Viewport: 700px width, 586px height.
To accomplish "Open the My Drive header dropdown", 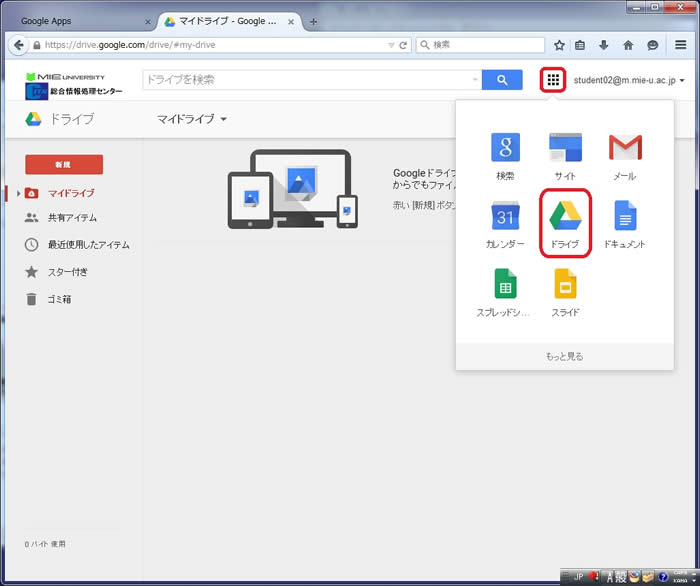I will pyautogui.click(x=192, y=119).
